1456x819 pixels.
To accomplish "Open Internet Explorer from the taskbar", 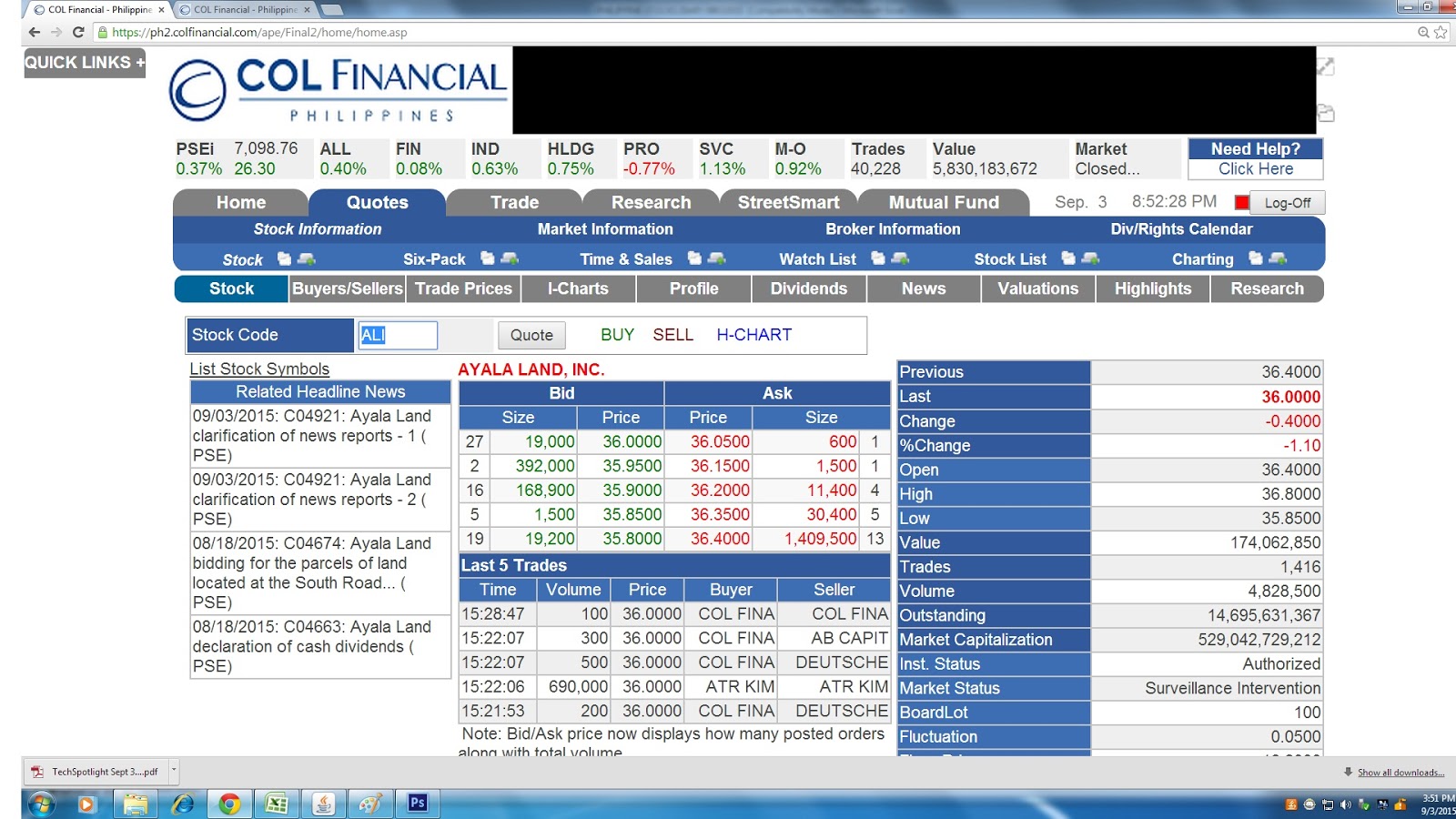I will (182, 804).
